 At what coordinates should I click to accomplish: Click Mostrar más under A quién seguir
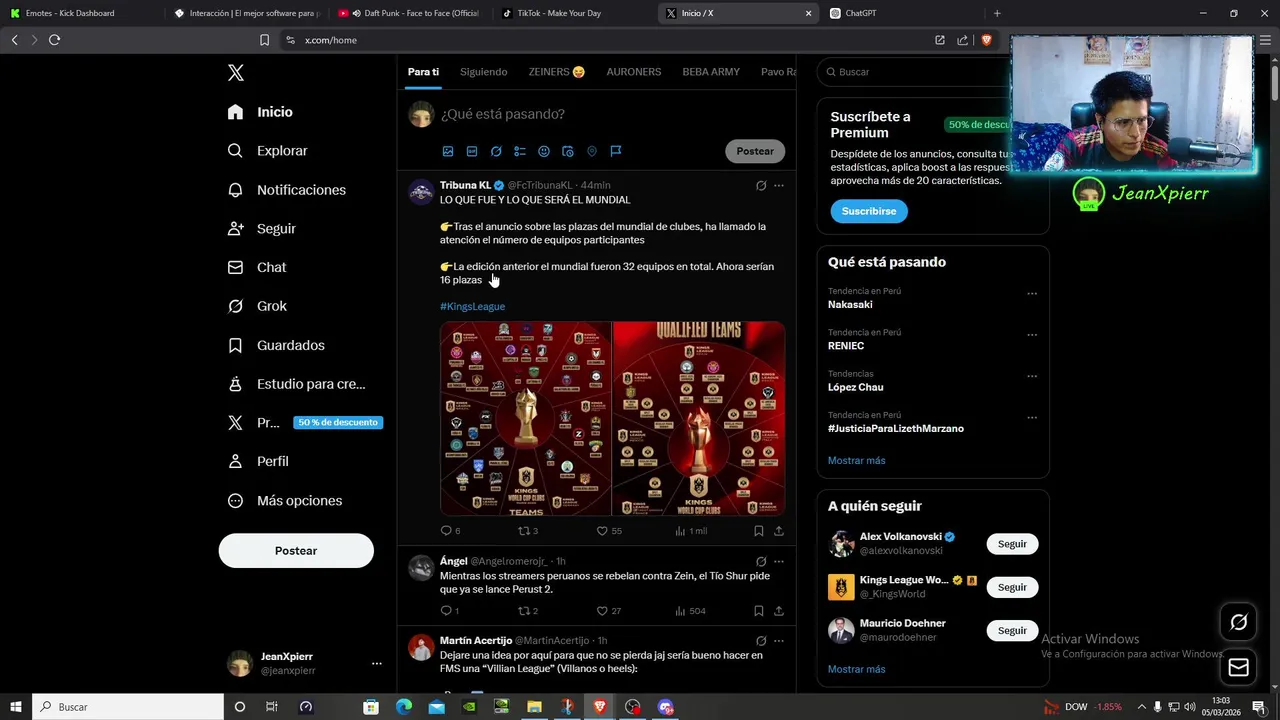pyautogui.click(x=857, y=670)
